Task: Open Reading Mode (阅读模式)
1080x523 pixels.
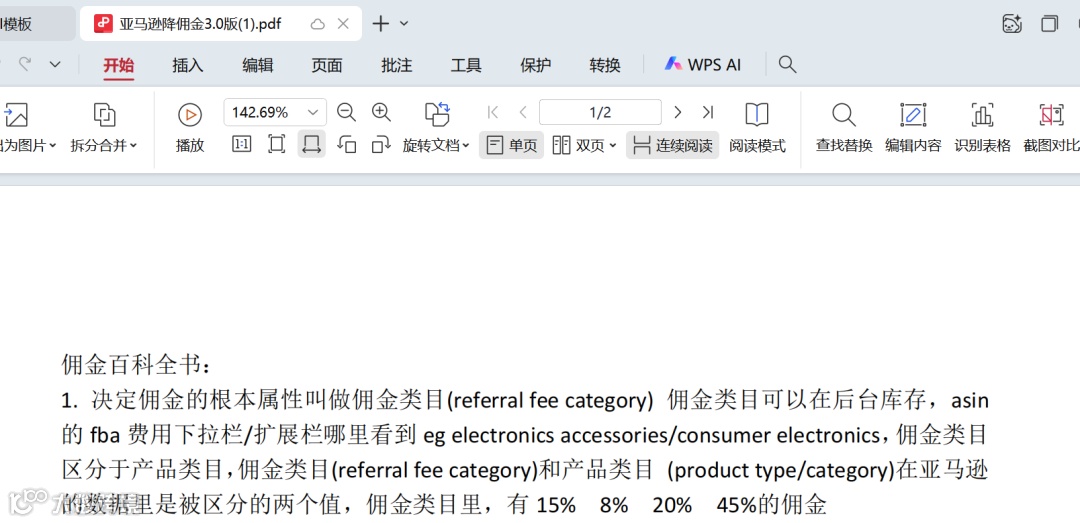Action: click(x=757, y=128)
